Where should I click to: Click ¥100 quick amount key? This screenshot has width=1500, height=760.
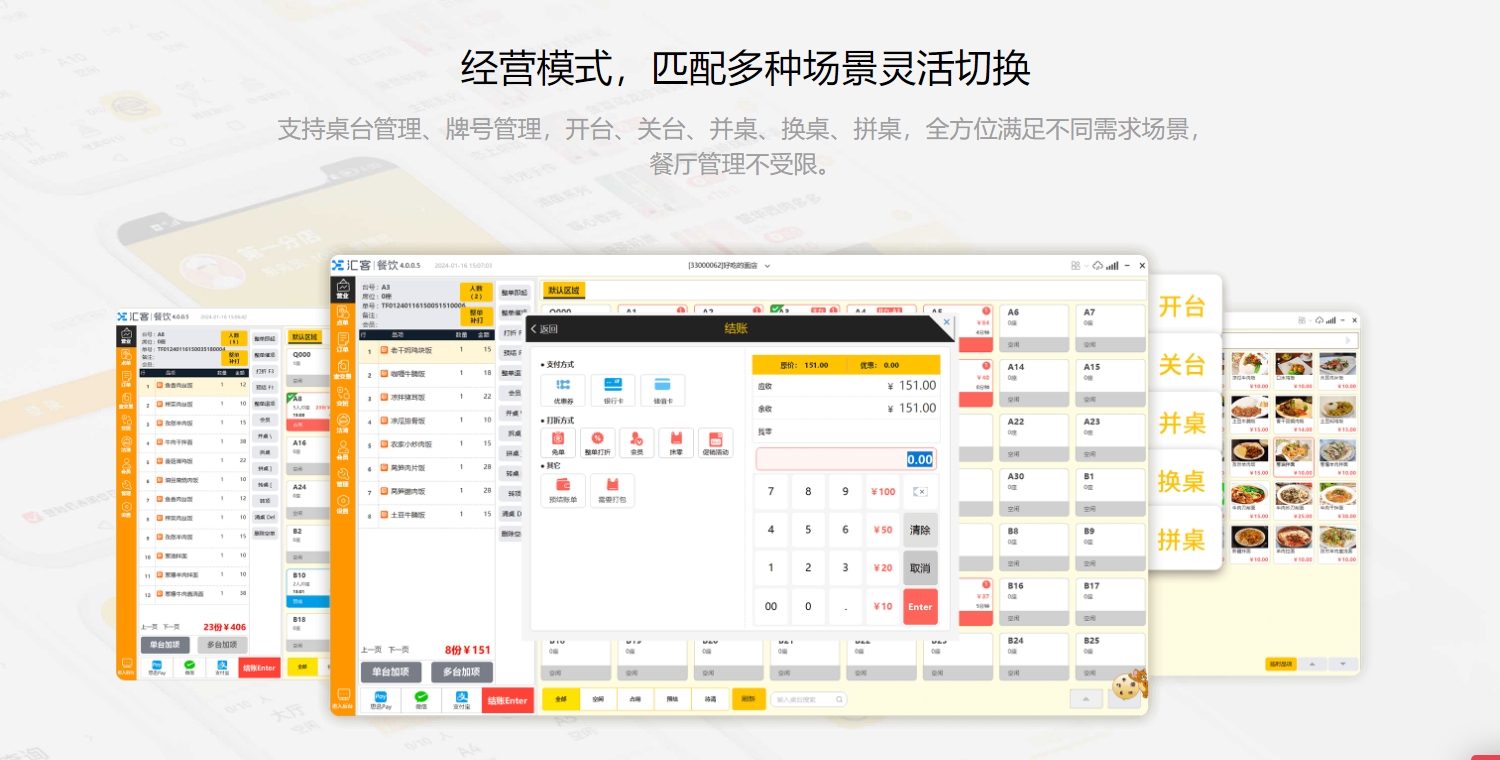click(883, 491)
